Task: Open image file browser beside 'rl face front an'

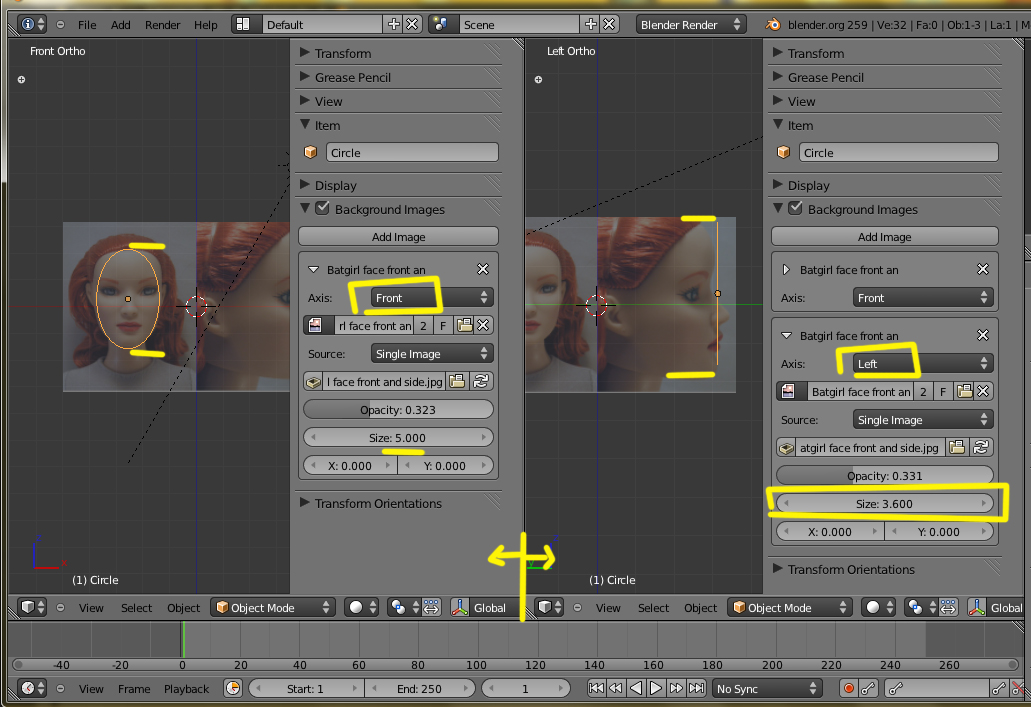Action: coord(464,325)
